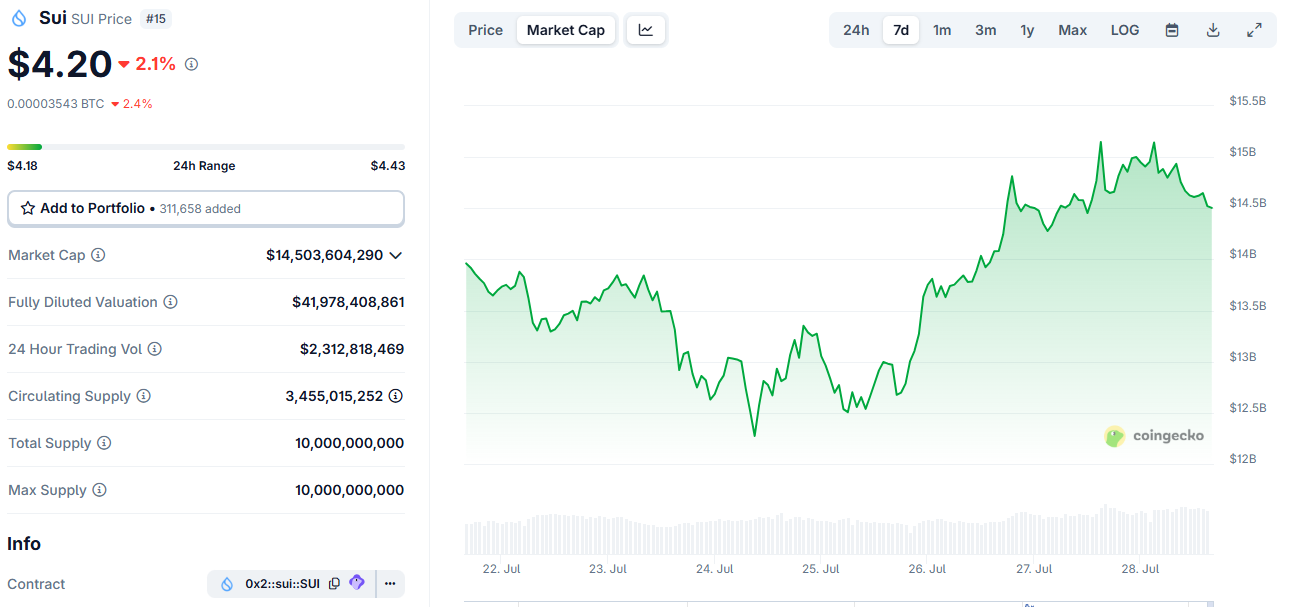Click the $4.20 price value
Viewport: 1289px width, 607px height.
point(59,64)
